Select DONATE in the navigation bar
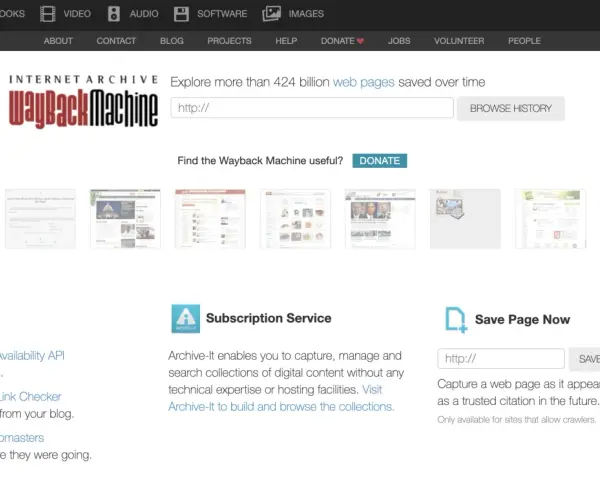The image size is (600, 480). (338, 41)
